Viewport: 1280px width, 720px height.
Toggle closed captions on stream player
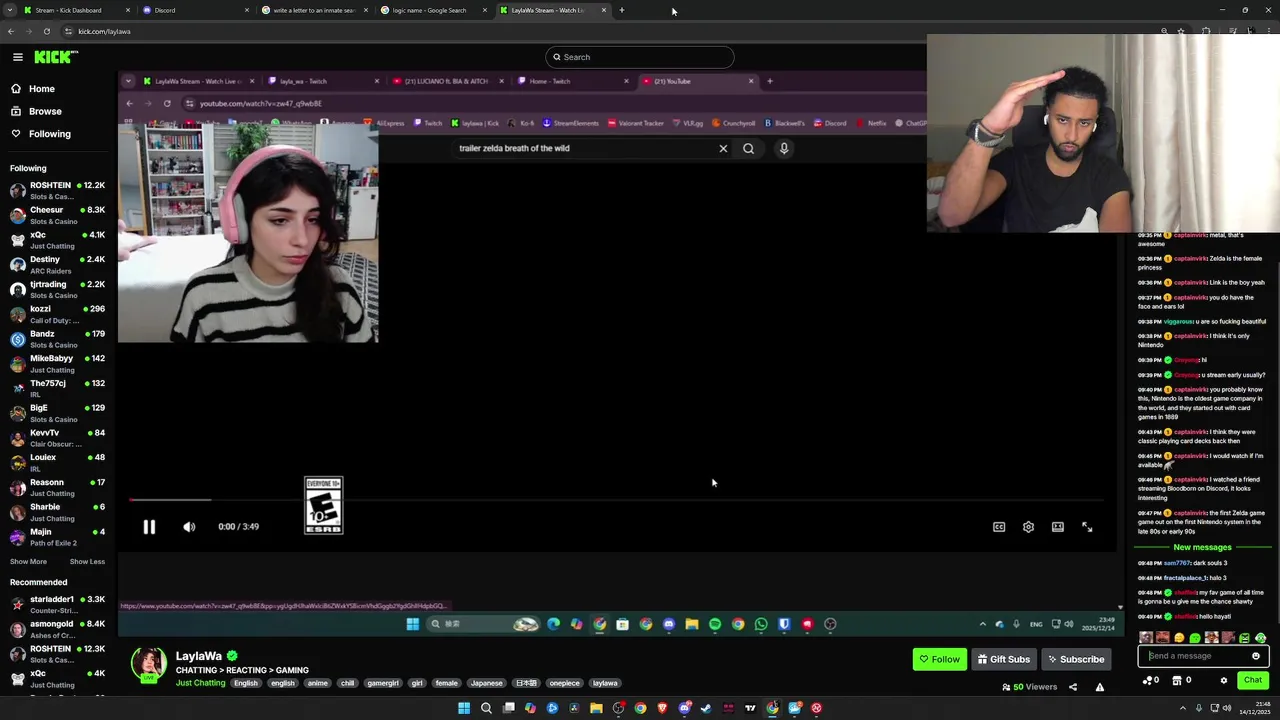999,527
